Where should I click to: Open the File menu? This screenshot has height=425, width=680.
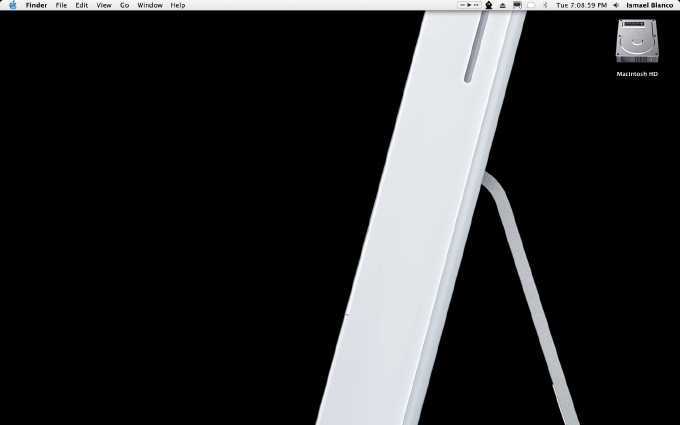61,5
